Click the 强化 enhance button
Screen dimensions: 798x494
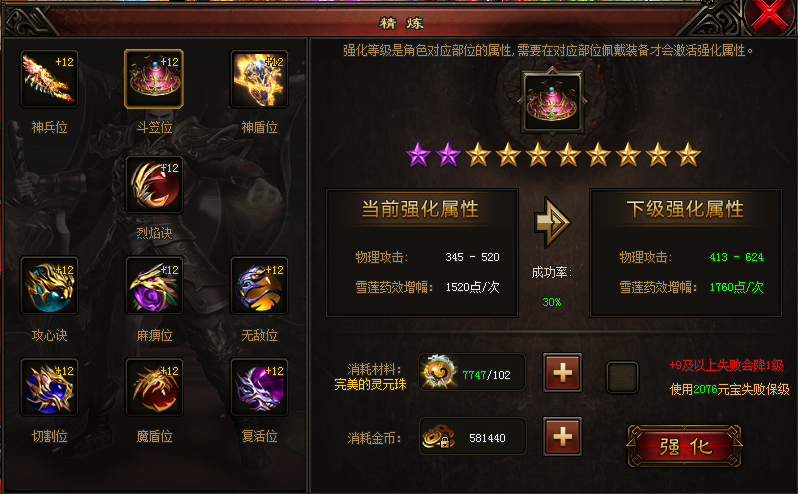pyautogui.click(x=684, y=447)
